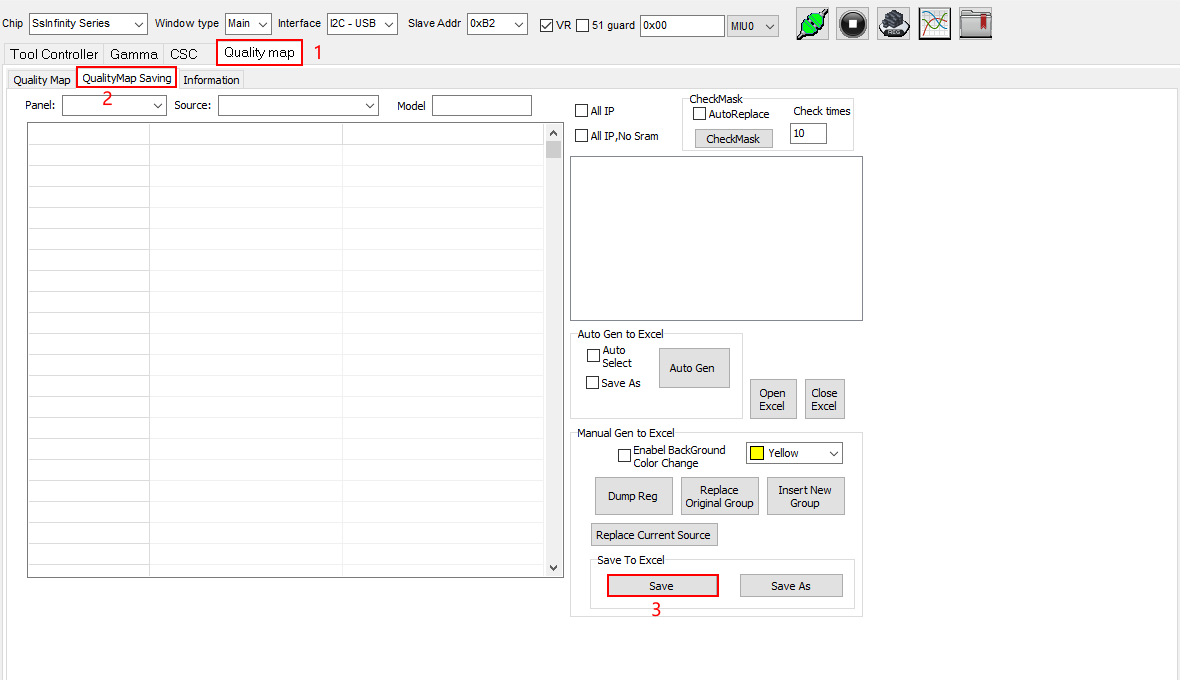
Task: Open the Quality Map sub-tab
Action: coord(41,80)
